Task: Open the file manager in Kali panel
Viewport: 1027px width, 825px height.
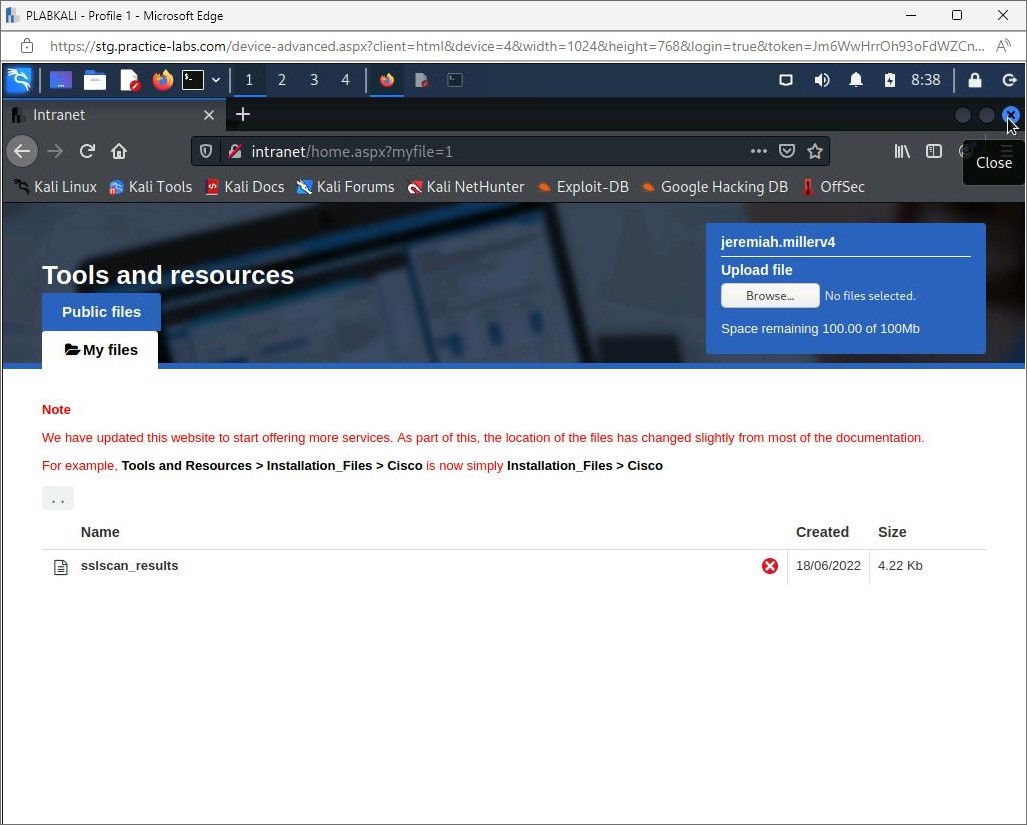Action: (95, 80)
